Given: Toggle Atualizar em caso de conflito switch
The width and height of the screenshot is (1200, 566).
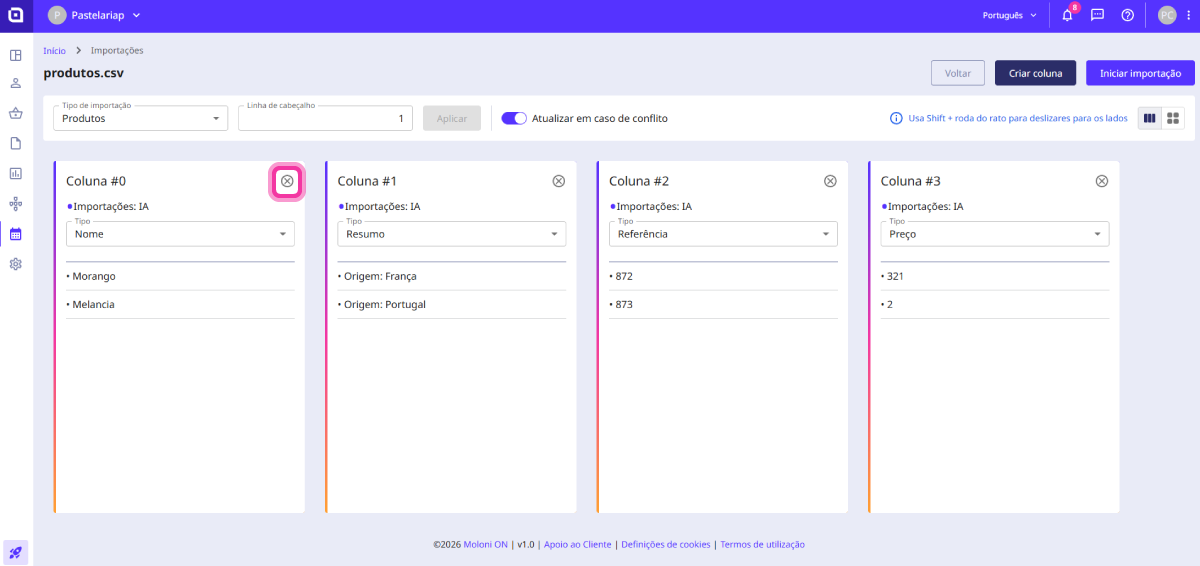Looking at the screenshot, I should (514, 118).
